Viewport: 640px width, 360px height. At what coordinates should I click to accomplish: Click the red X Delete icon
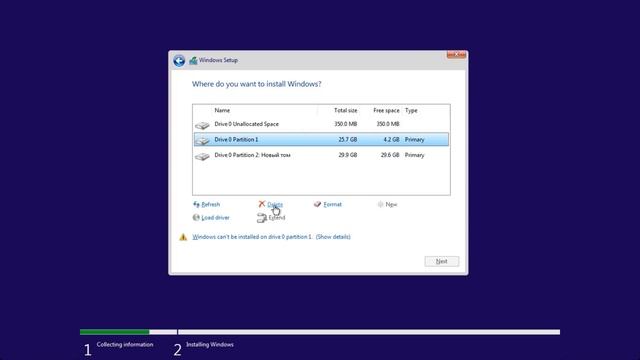click(x=262, y=204)
